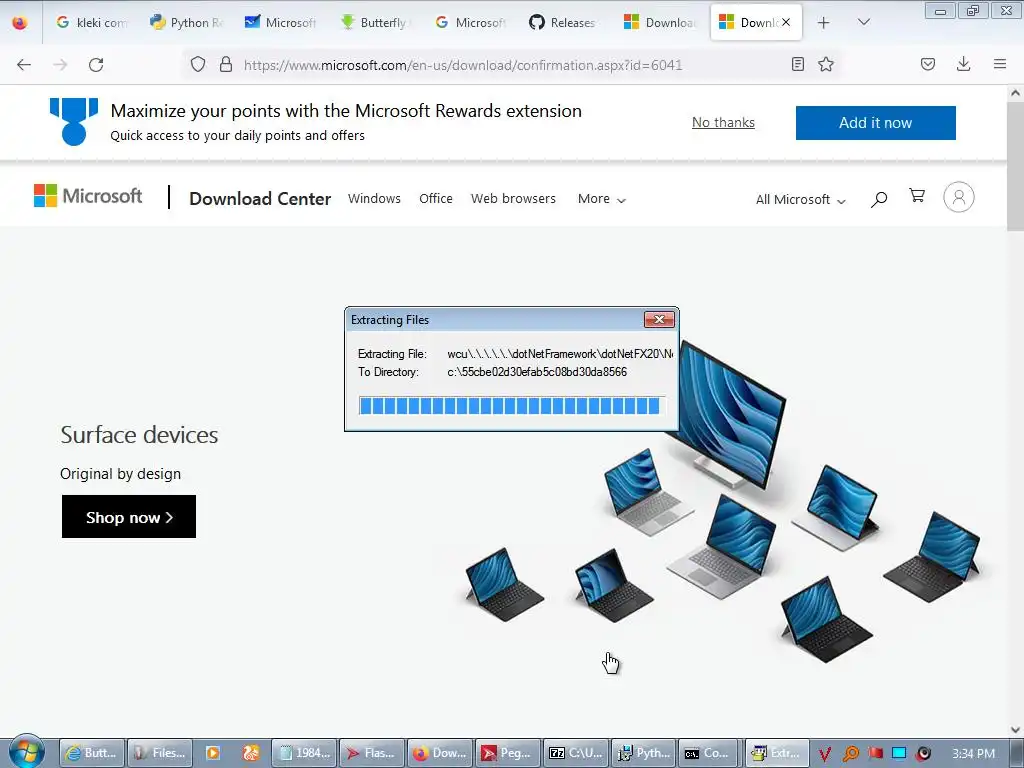The width and height of the screenshot is (1024, 768).
Task: Open a new tab with plus button
Action: (x=824, y=22)
